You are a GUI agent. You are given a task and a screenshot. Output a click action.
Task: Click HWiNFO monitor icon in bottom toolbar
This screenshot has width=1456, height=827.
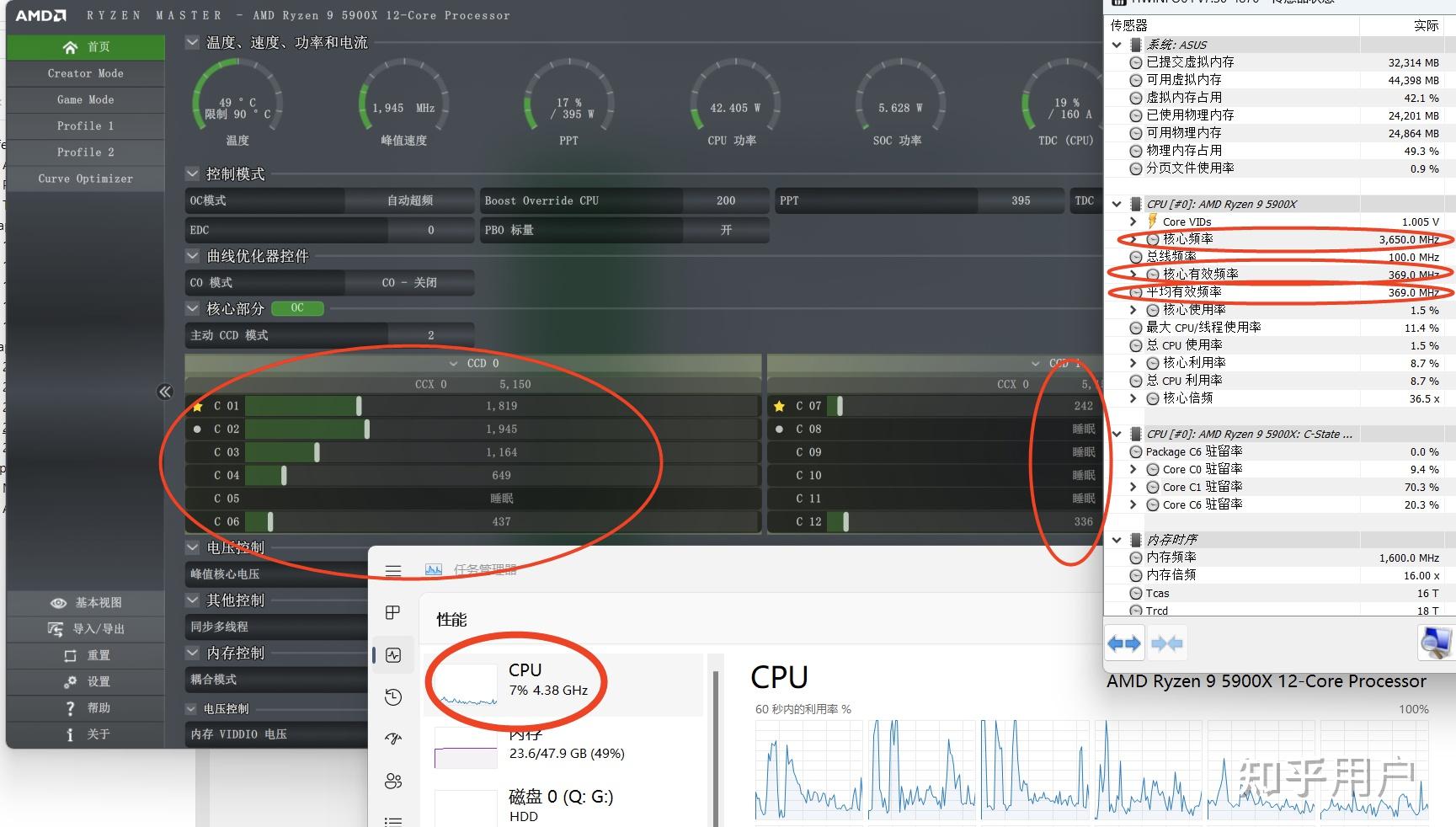coord(1435,644)
